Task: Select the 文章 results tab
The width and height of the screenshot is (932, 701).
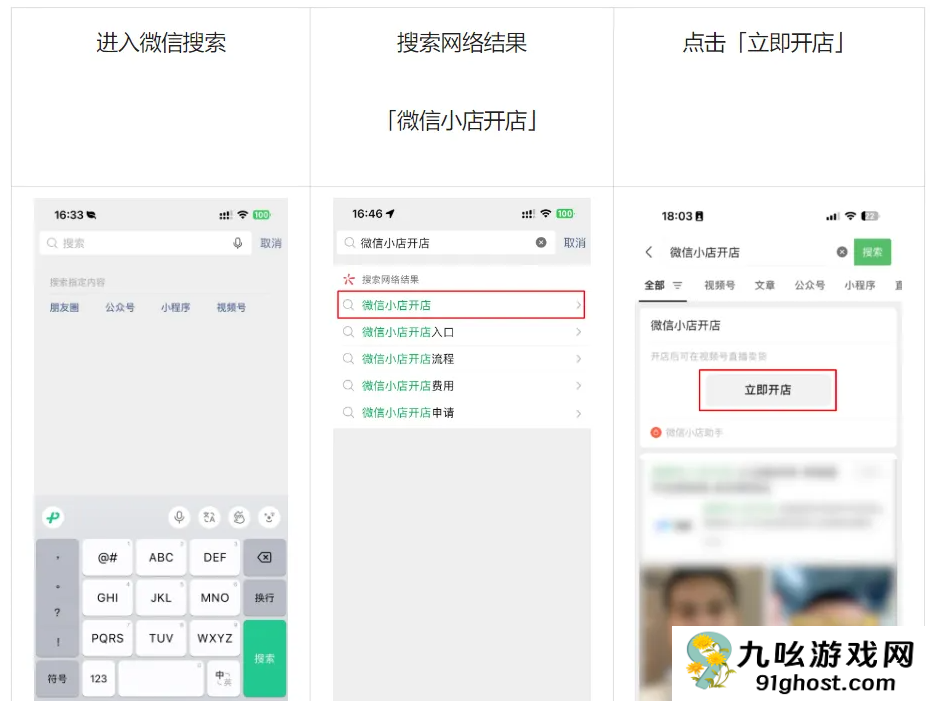Action: [765, 285]
